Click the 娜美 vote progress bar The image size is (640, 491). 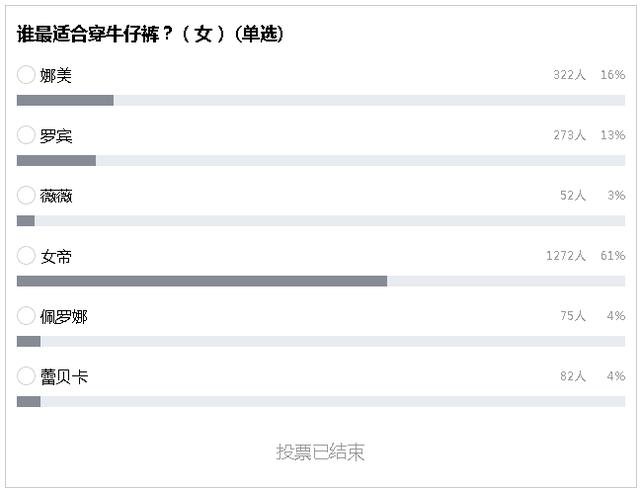320,100
